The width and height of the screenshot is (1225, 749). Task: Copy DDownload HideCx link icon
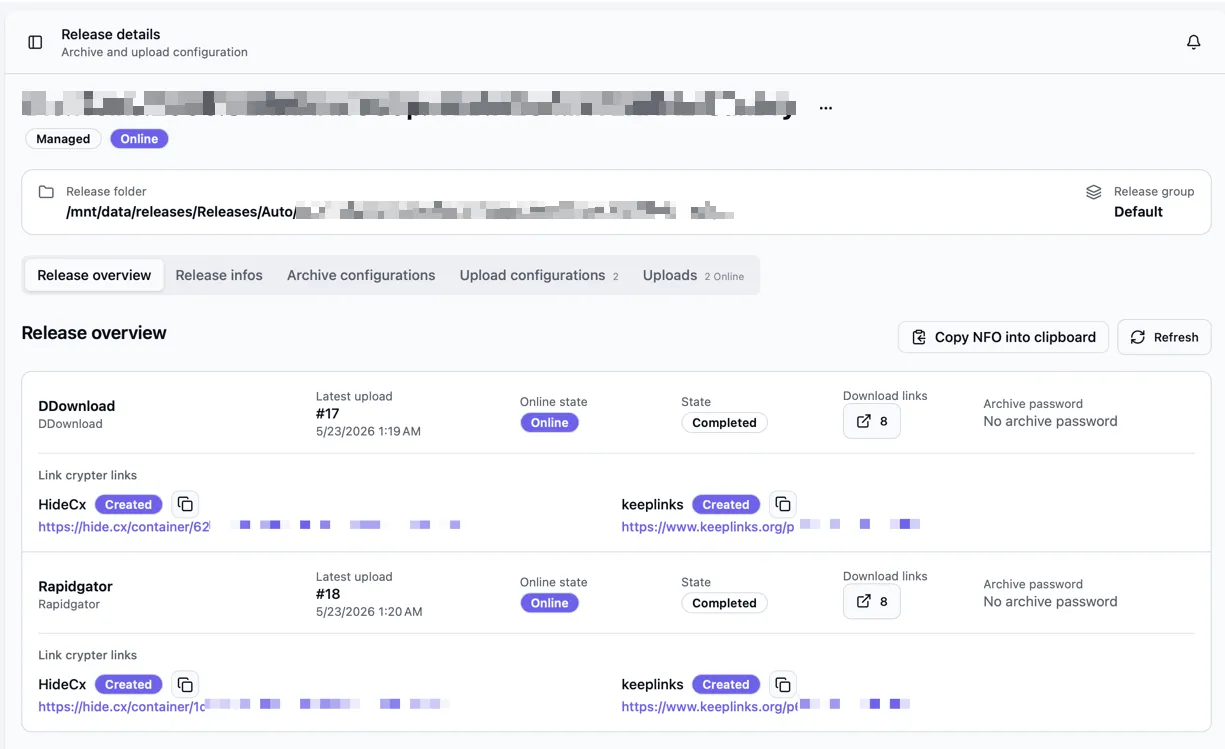(x=185, y=504)
